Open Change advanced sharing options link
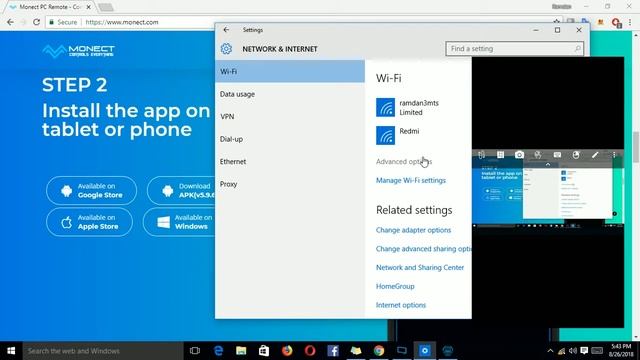The image size is (640, 360). (x=423, y=249)
